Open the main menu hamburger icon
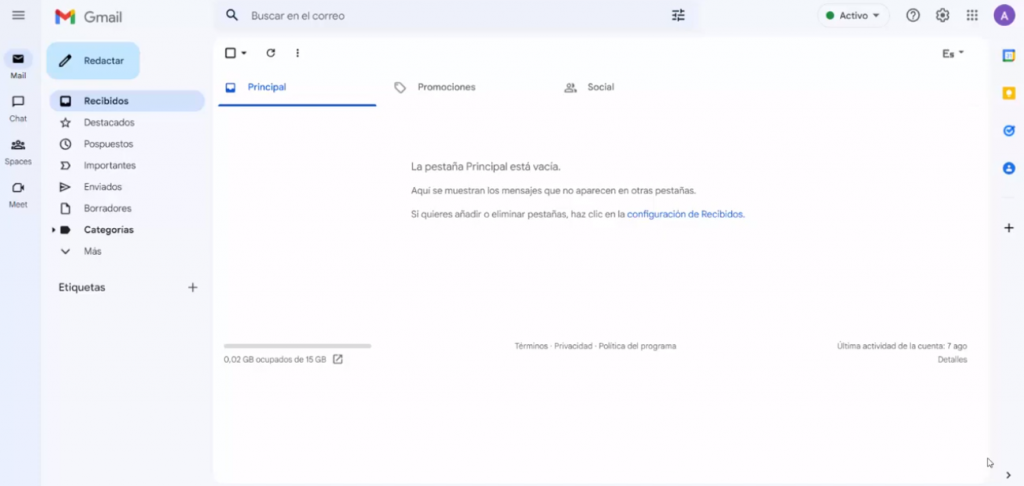 (x=18, y=16)
